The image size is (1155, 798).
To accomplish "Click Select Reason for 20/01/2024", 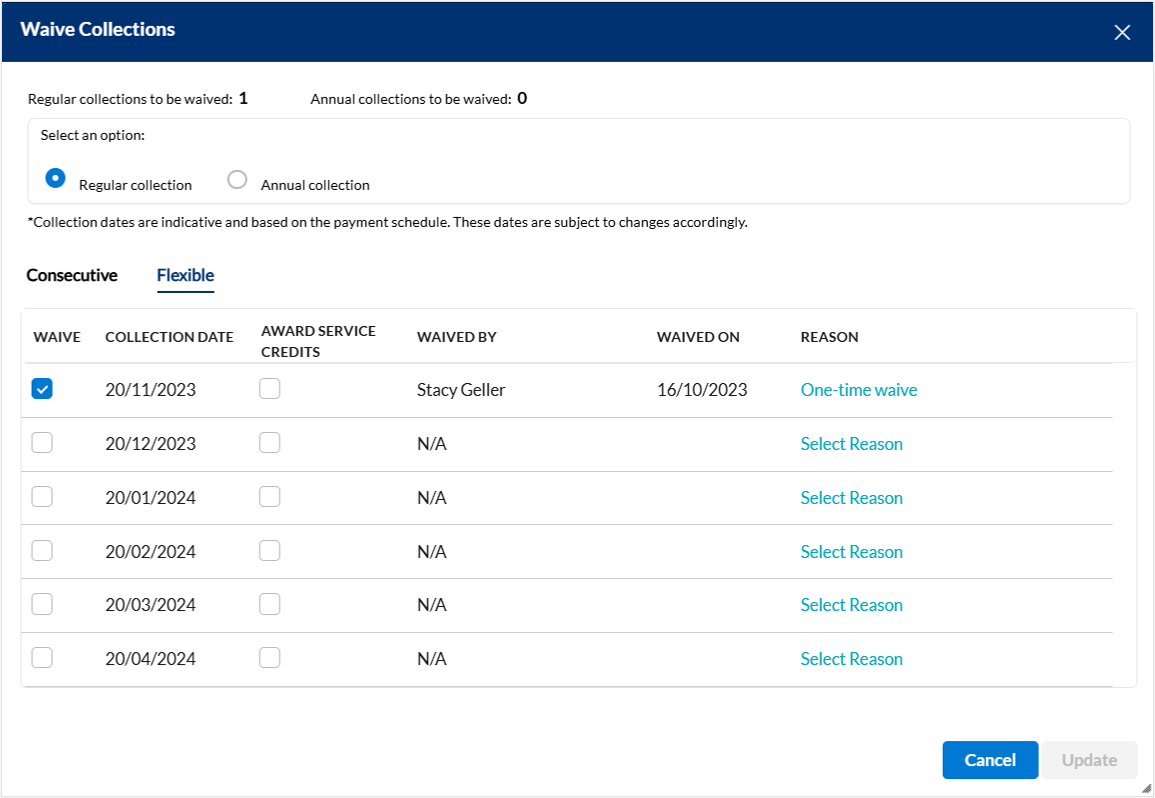I will pos(852,497).
